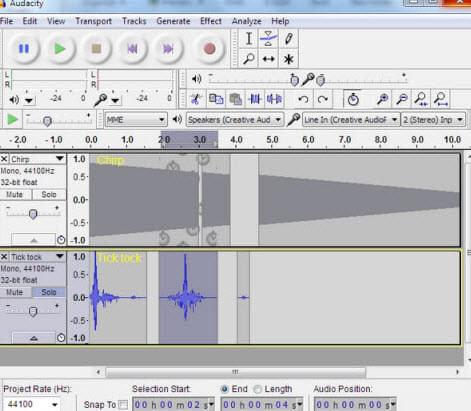This screenshot has width=471, height=411.
Task: Click the Silence audio icon
Action: click(274, 99)
